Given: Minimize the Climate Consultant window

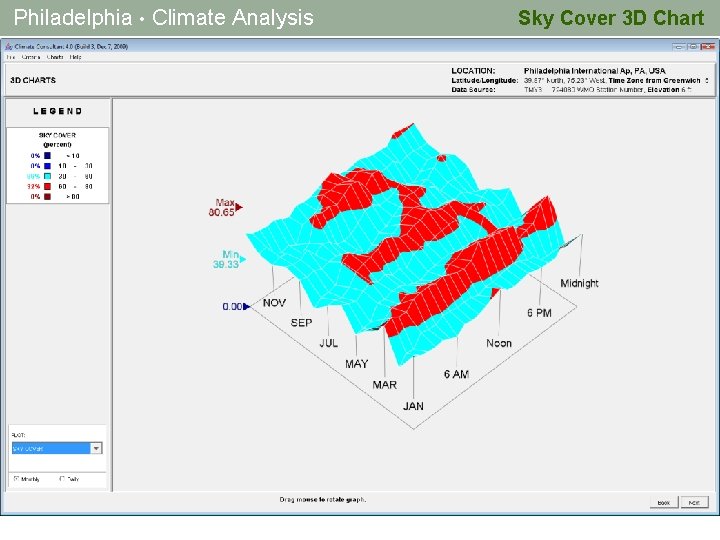Looking at the screenshot, I should (x=679, y=46).
